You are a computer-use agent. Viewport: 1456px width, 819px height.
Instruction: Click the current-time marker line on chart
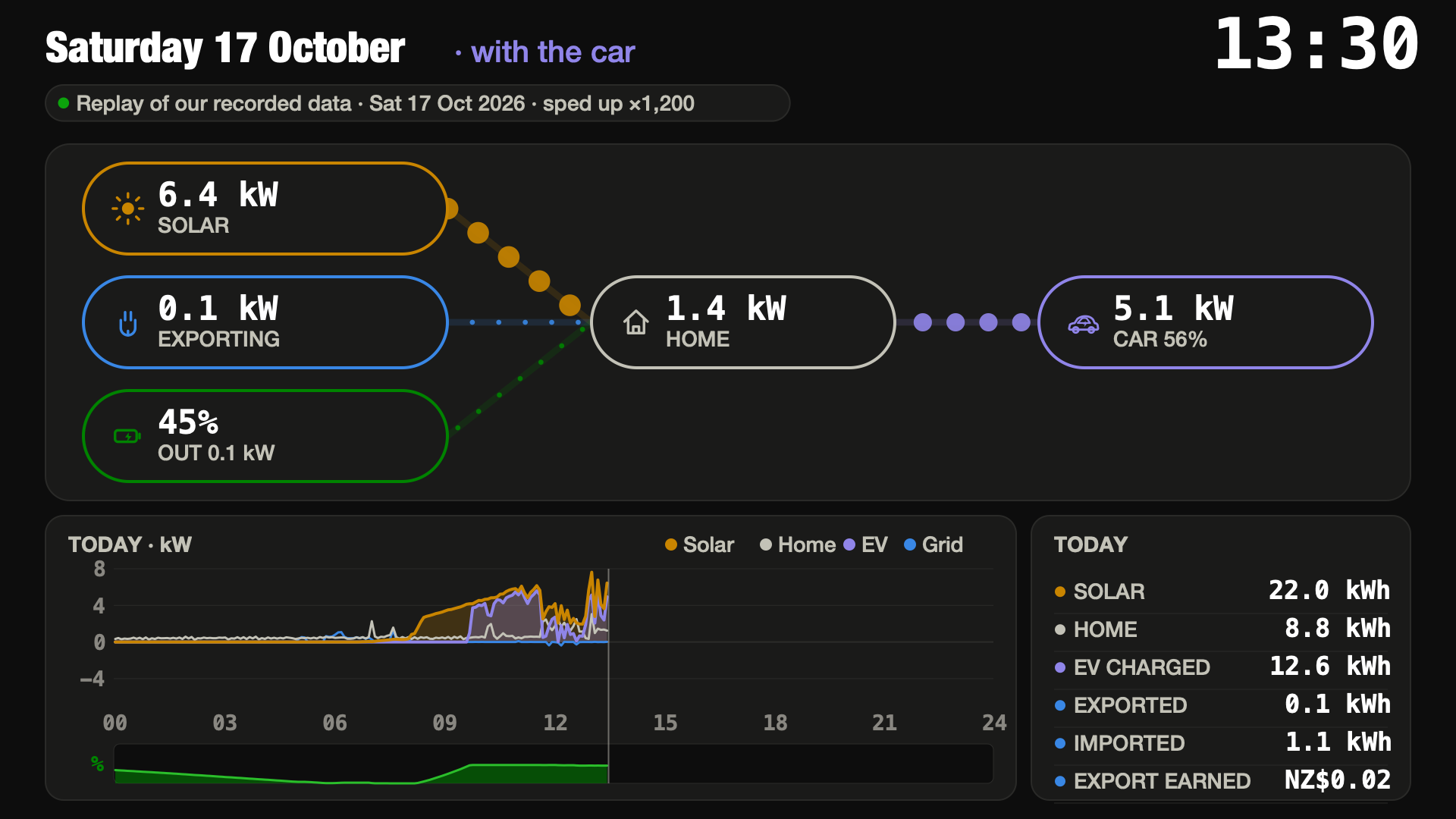608,675
